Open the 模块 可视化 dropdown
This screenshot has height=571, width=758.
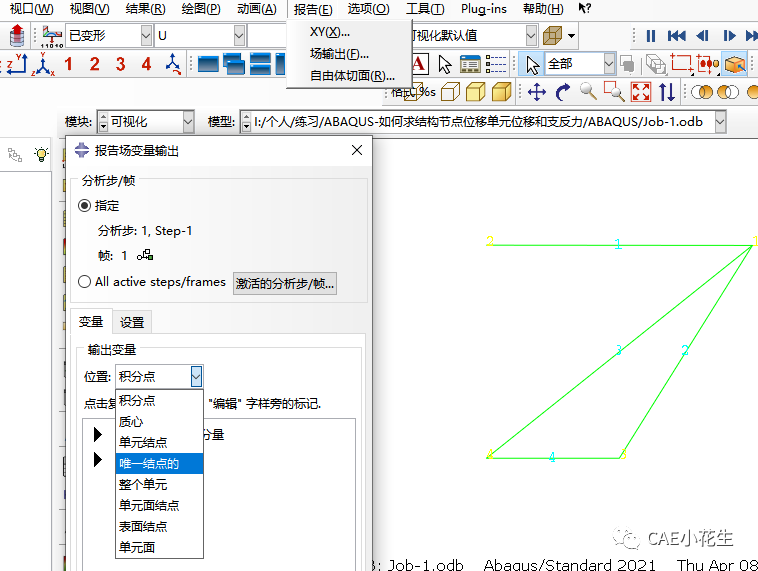189,122
